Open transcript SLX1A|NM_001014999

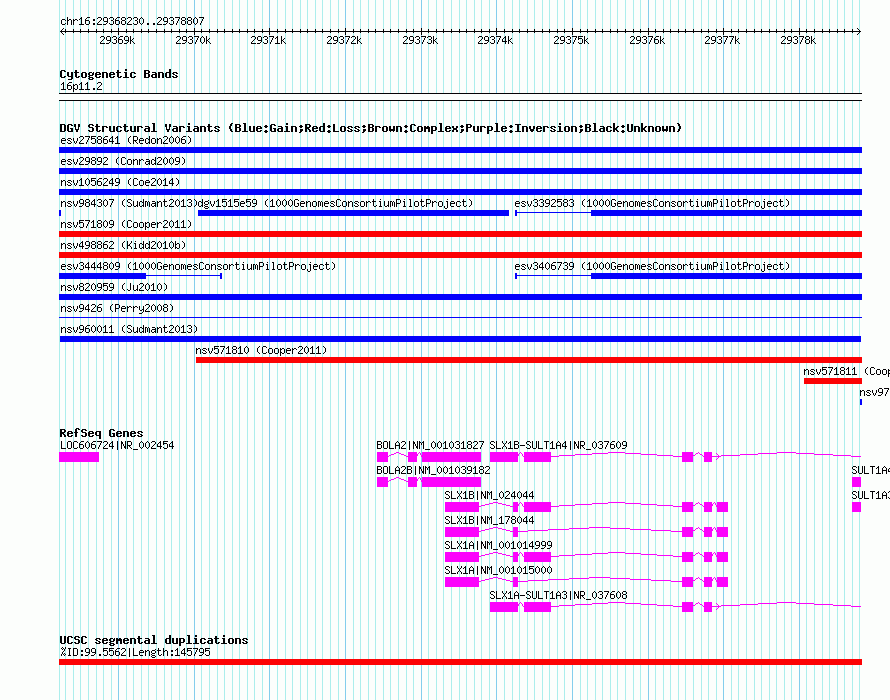tap(498, 545)
